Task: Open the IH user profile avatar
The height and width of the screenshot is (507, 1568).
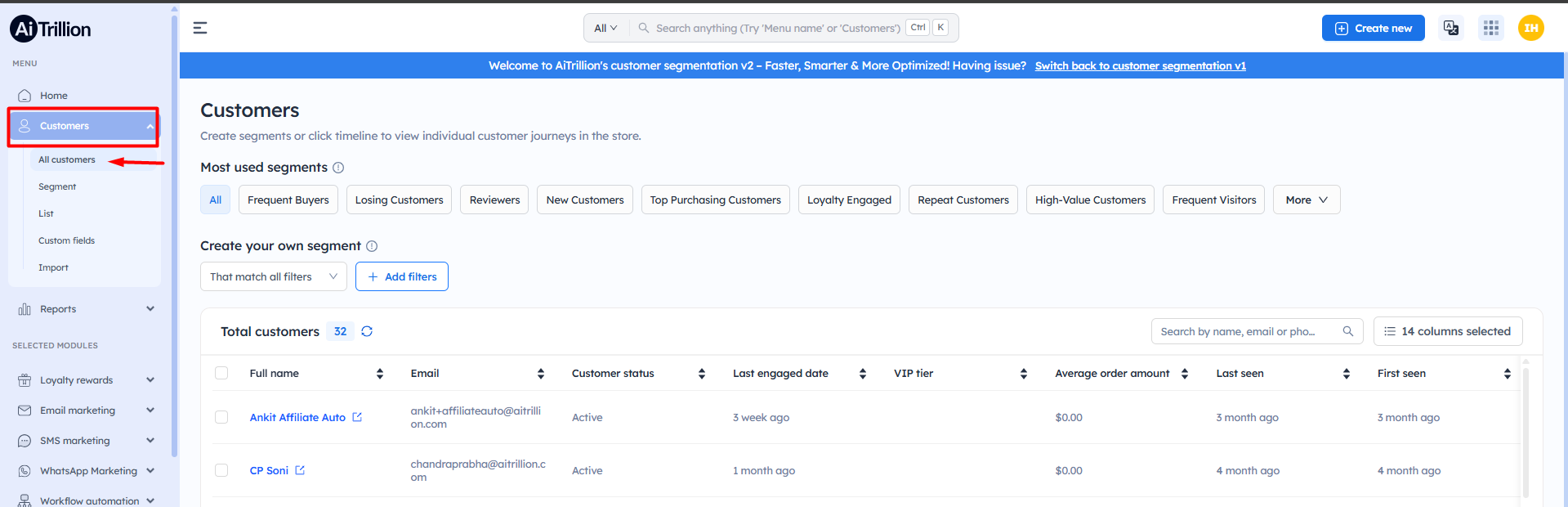Action: (1531, 28)
